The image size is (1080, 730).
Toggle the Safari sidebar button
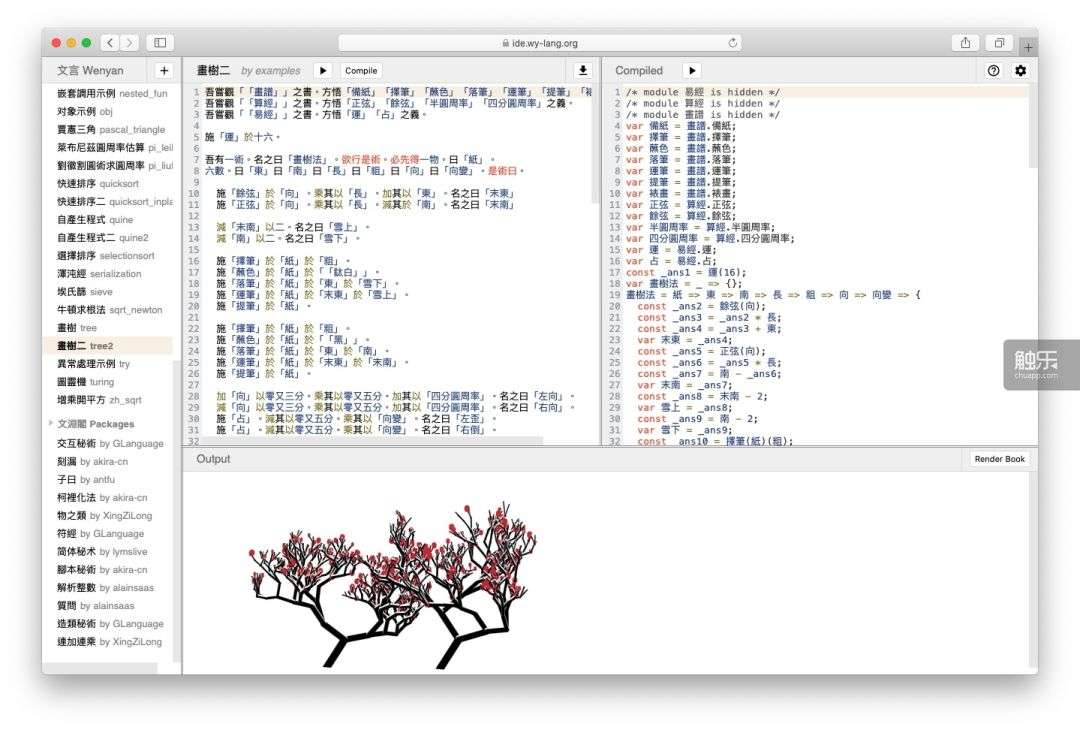pyautogui.click(x=160, y=43)
